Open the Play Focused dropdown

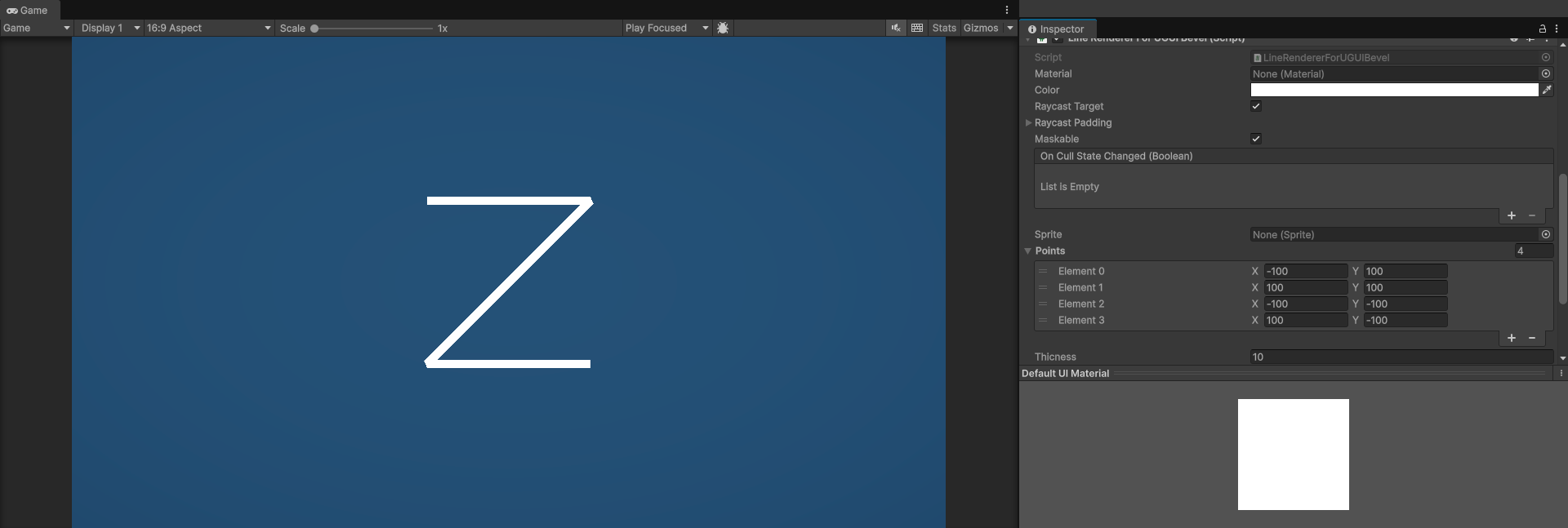pos(666,28)
